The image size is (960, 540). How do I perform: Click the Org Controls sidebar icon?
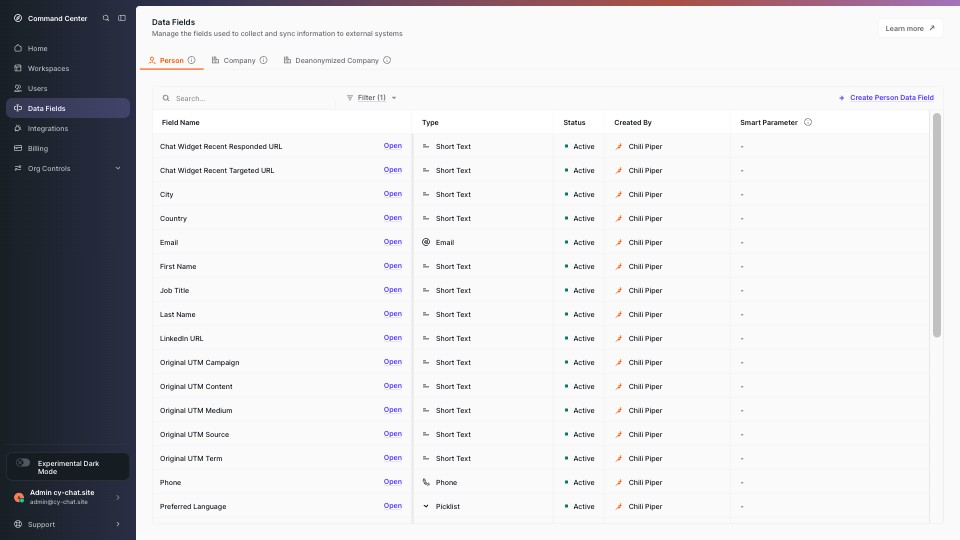[x=18, y=168]
